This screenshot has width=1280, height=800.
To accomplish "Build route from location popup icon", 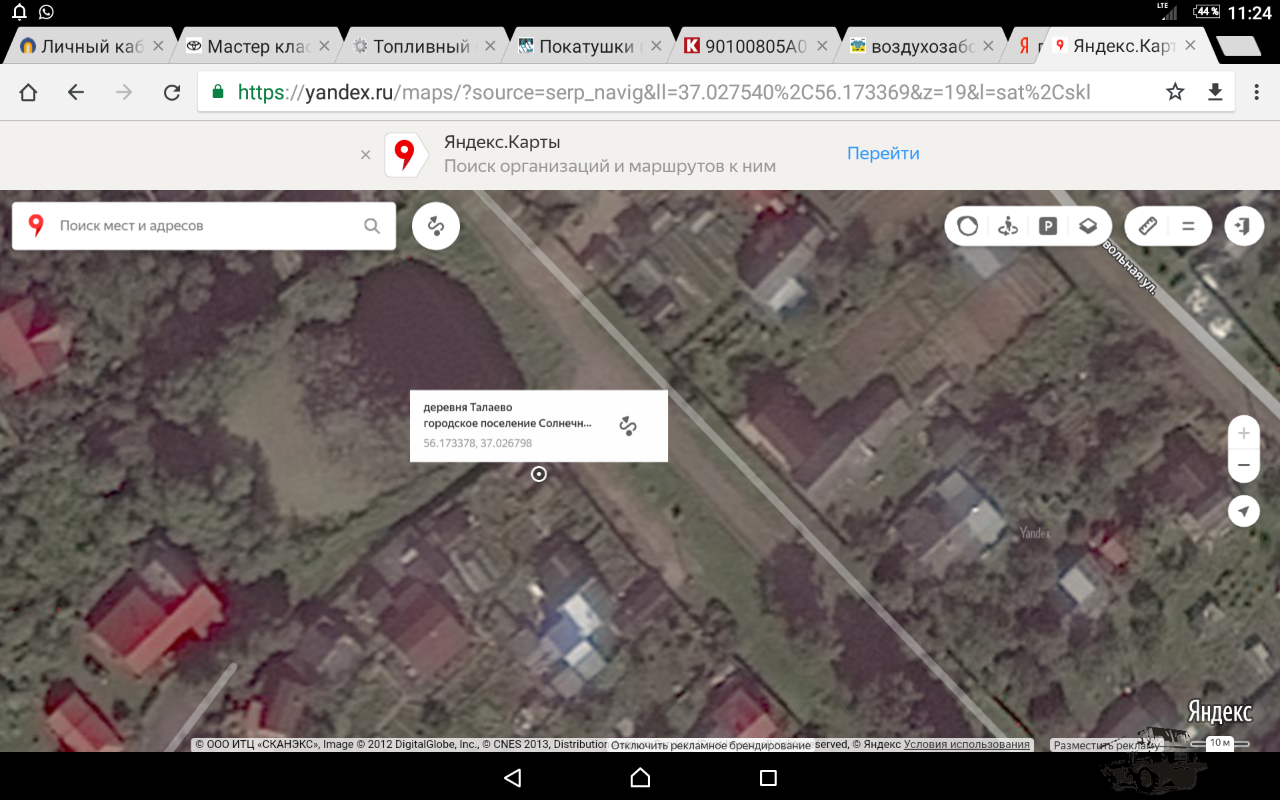I will click(x=628, y=426).
